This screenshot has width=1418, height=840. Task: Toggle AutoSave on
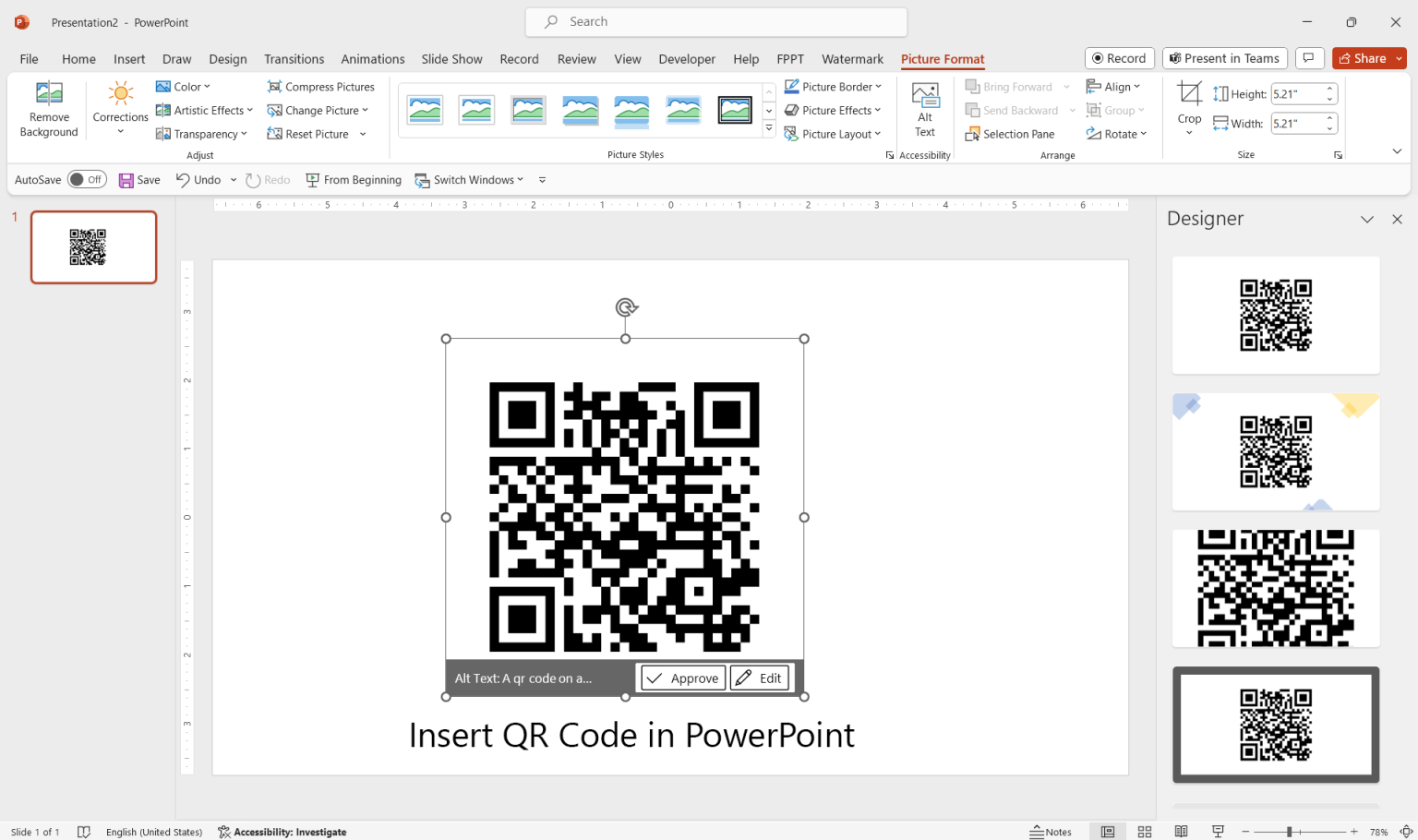point(87,179)
